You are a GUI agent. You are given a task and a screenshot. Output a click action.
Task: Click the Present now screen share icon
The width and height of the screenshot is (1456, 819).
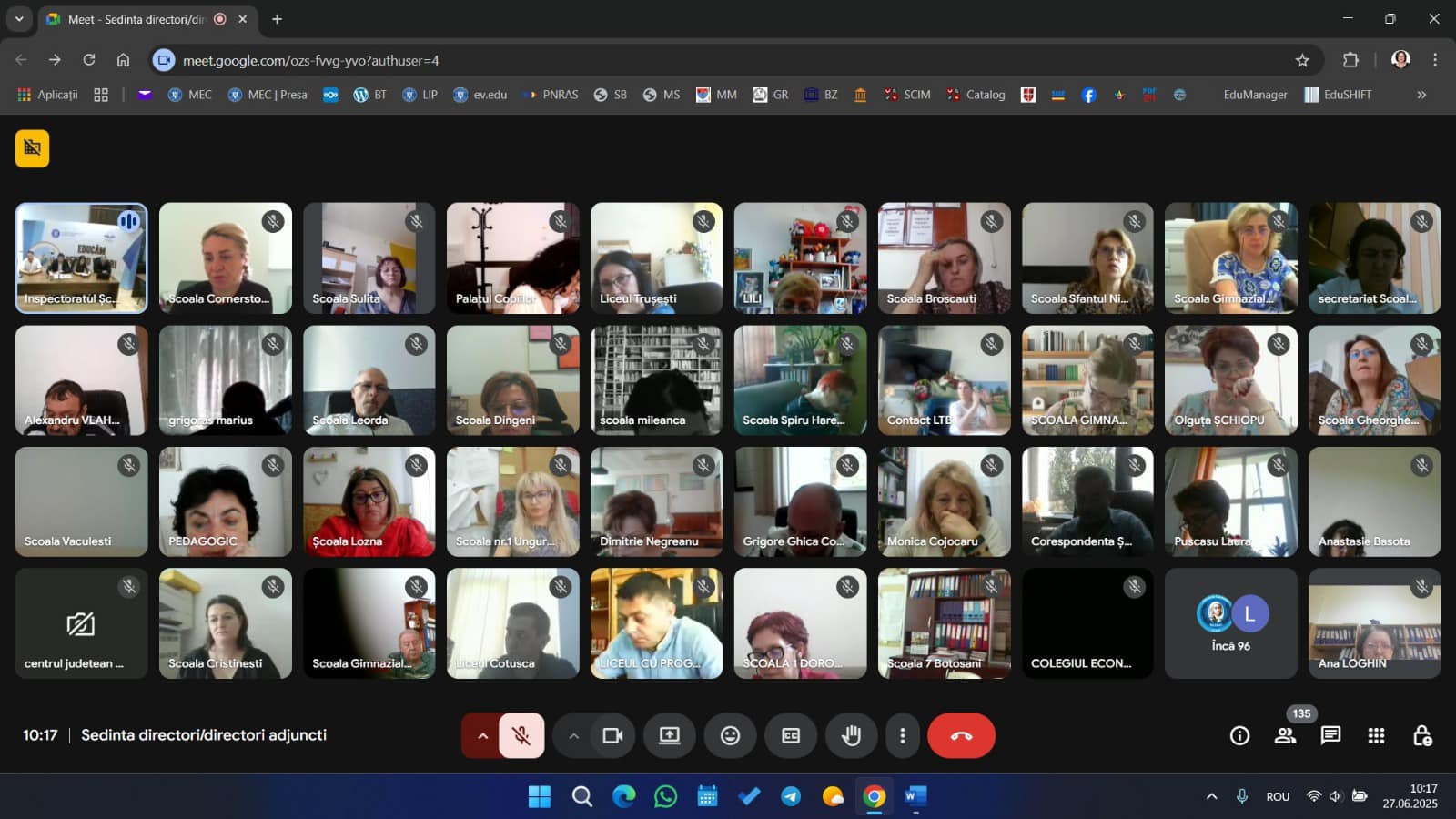(670, 735)
